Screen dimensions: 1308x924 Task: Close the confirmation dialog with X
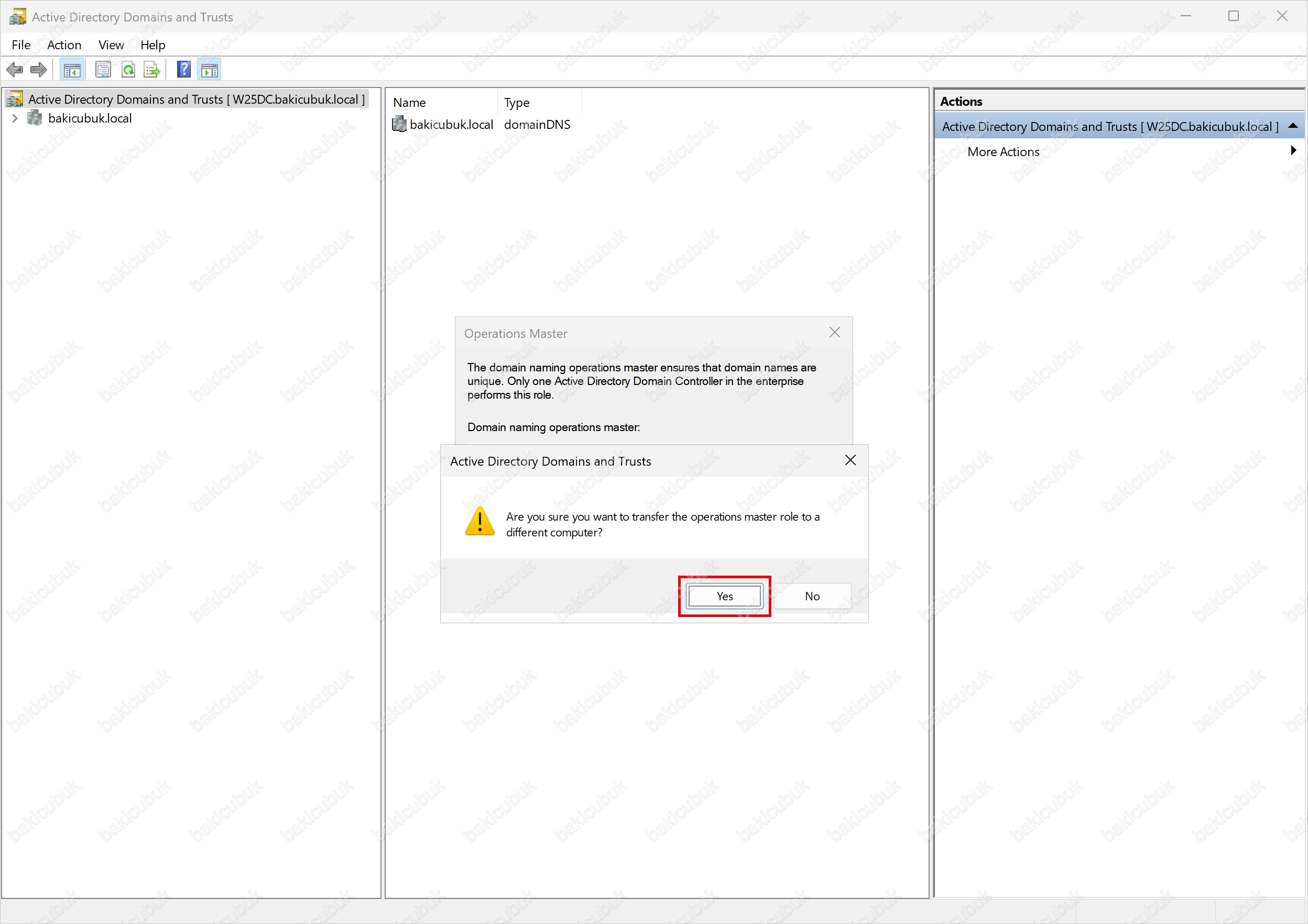coord(850,460)
